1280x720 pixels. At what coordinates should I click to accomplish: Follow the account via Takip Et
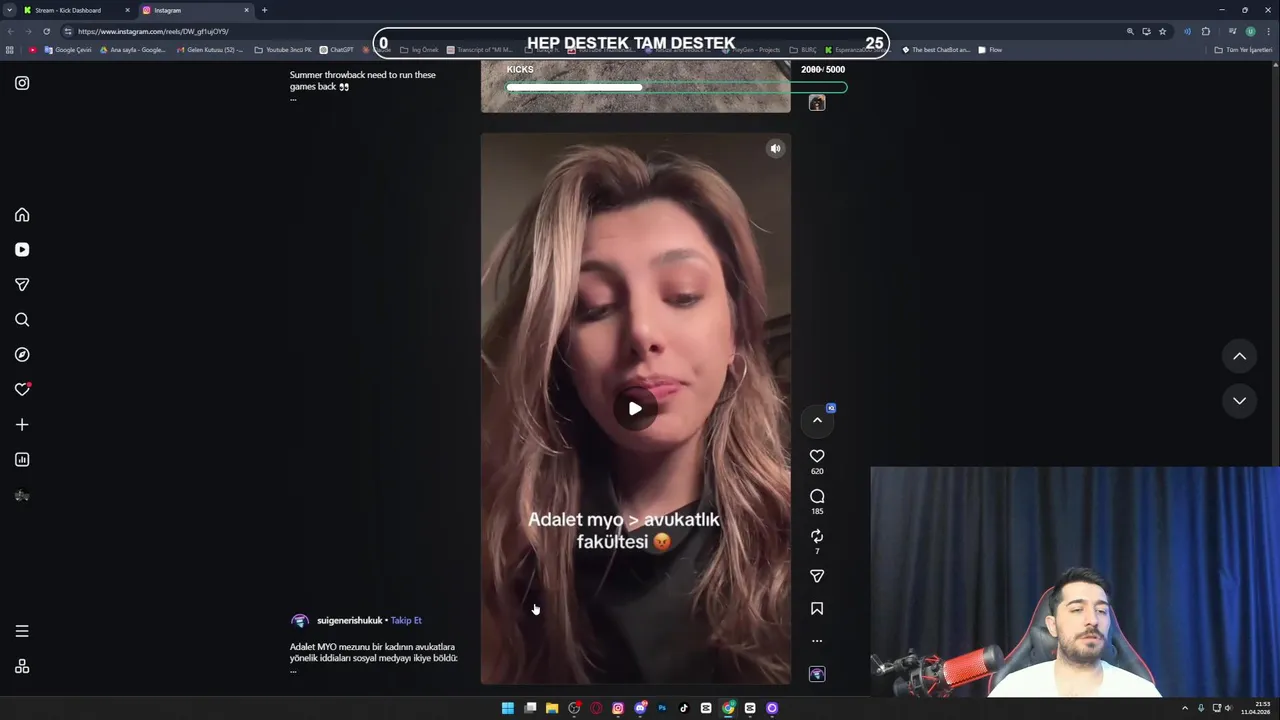[406, 620]
